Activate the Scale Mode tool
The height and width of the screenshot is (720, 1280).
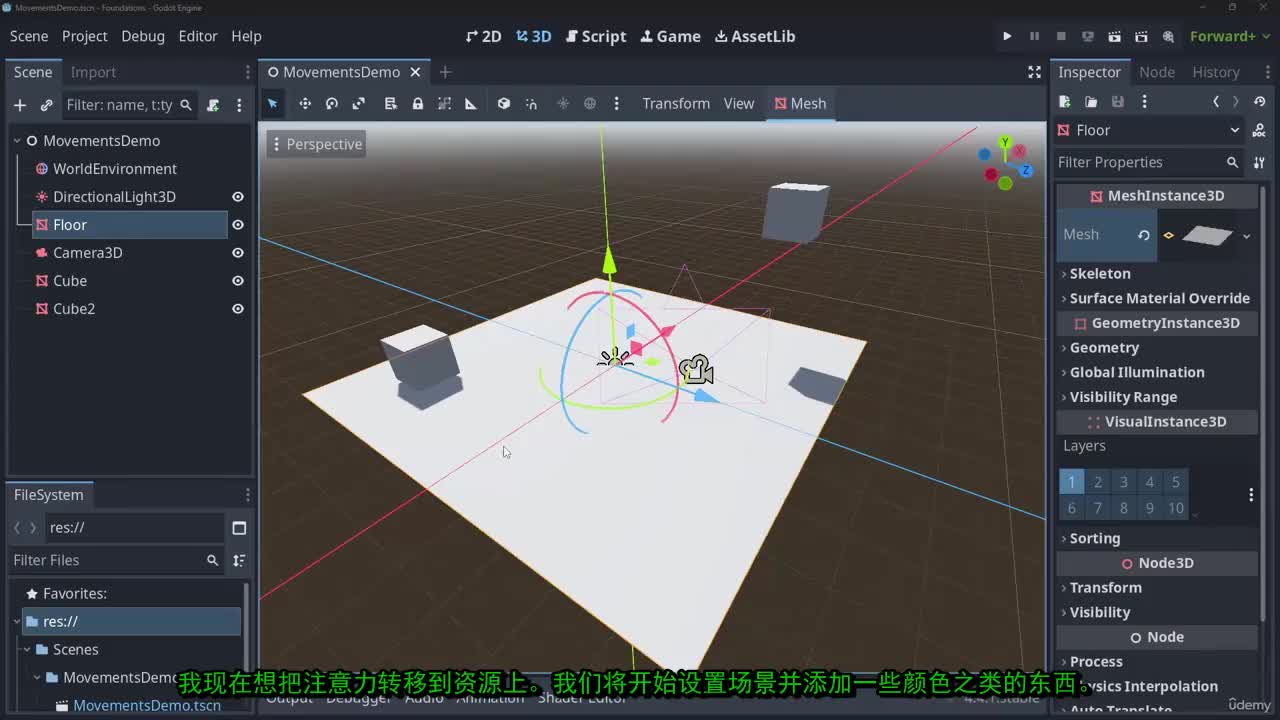(x=359, y=104)
